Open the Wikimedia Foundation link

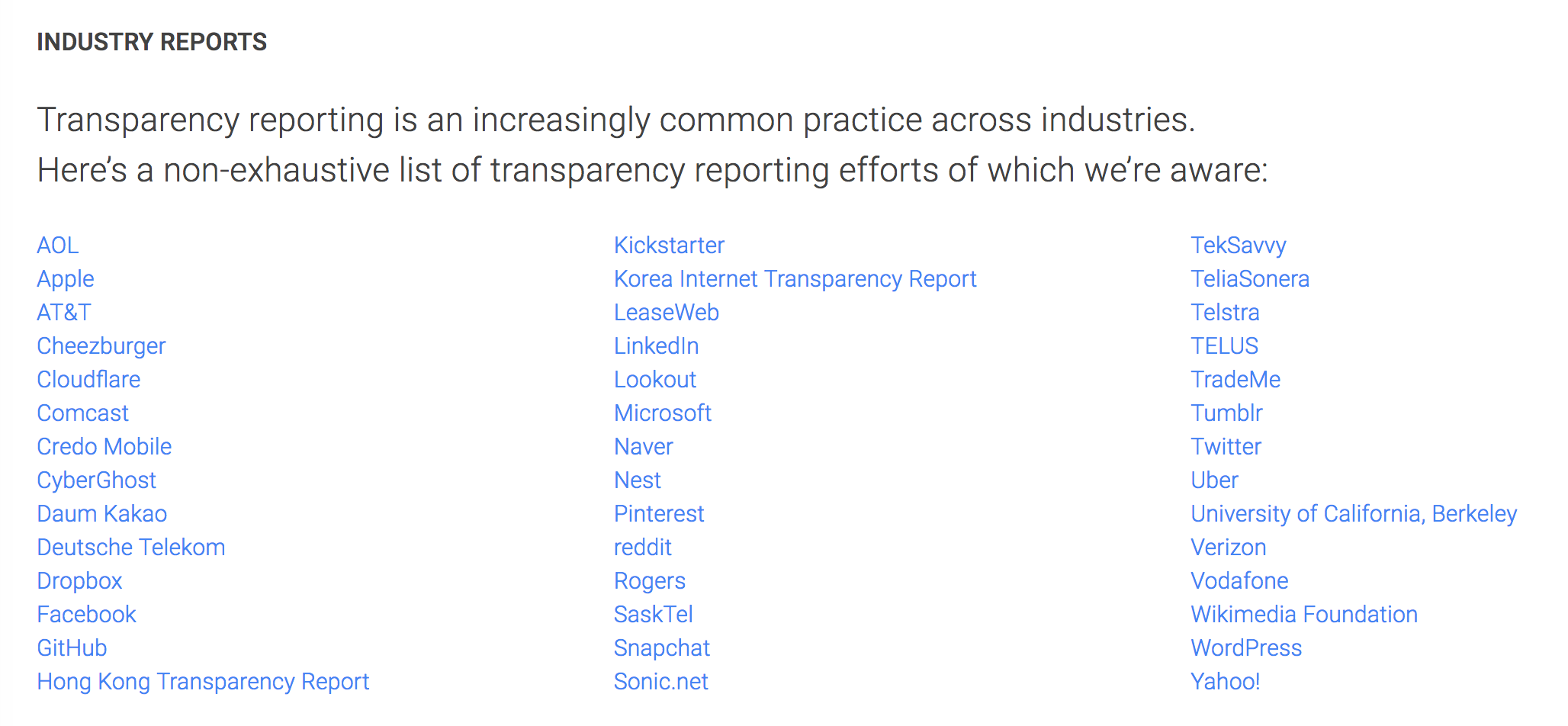coord(1303,615)
